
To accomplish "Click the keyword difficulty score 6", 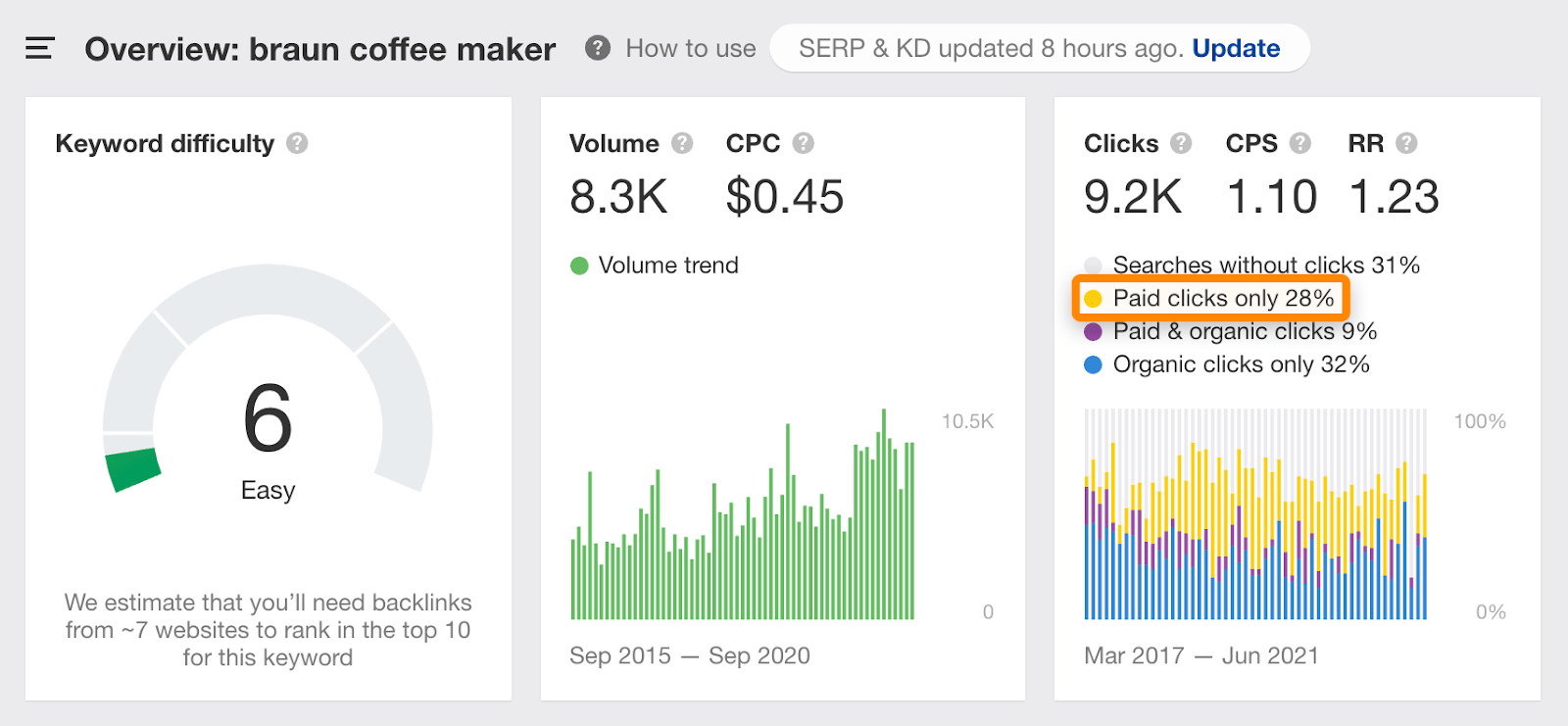I will 268,419.
